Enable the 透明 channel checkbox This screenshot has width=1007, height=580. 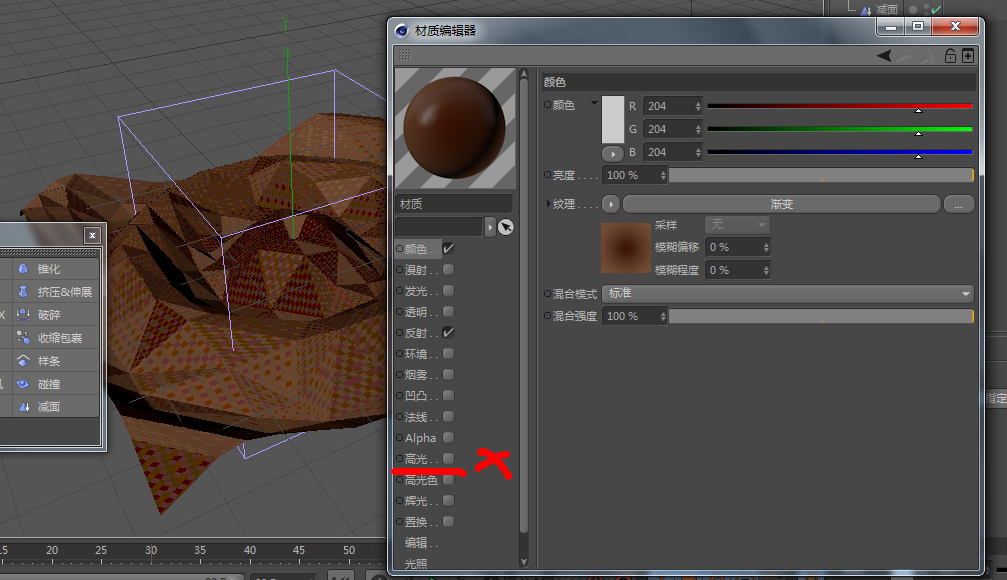coord(448,312)
